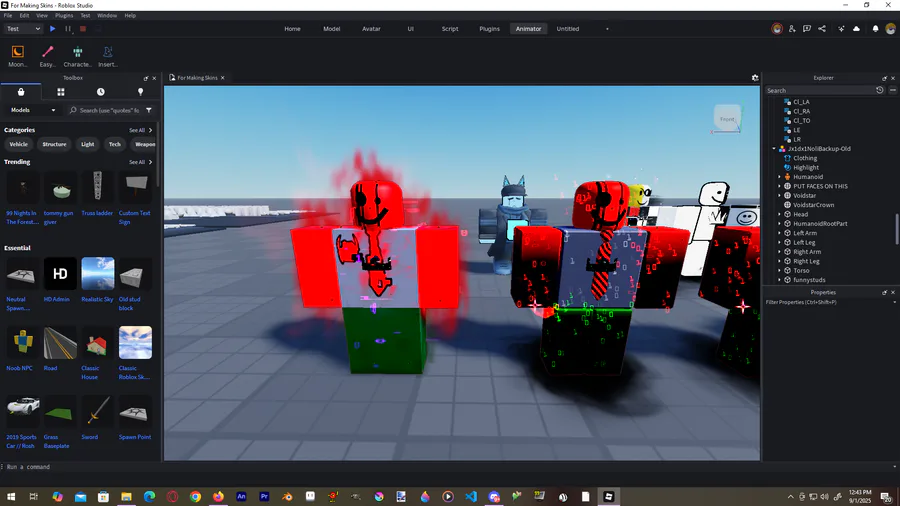Switch to the Untitled ribbon tab
Viewport: 900px width, 506px height.
[x=568, y=29]
